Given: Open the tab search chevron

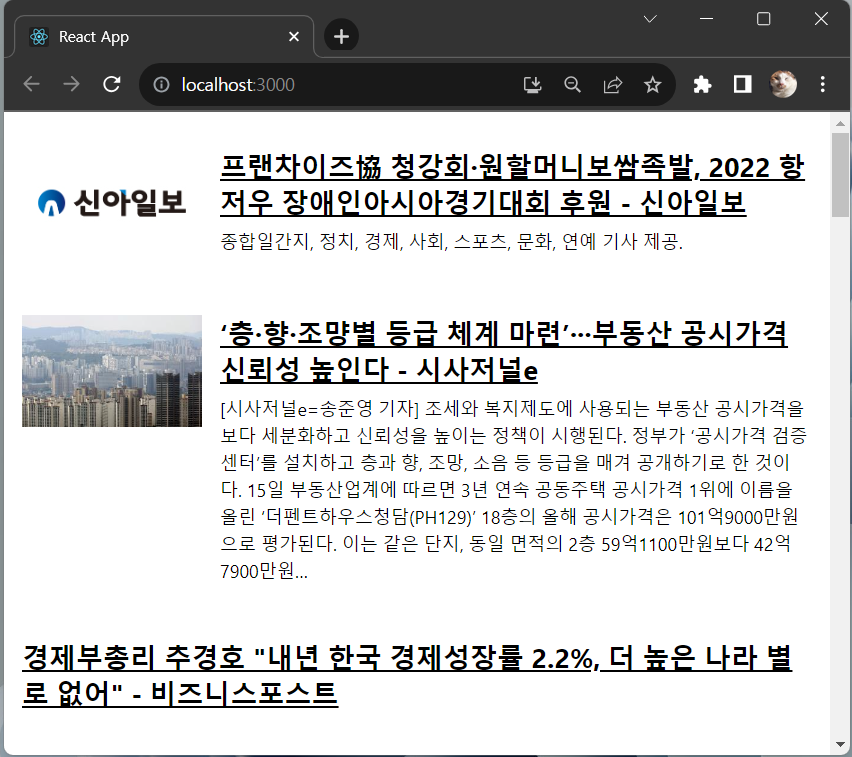Looking at the screenshot, I should (x=650, y=19).
